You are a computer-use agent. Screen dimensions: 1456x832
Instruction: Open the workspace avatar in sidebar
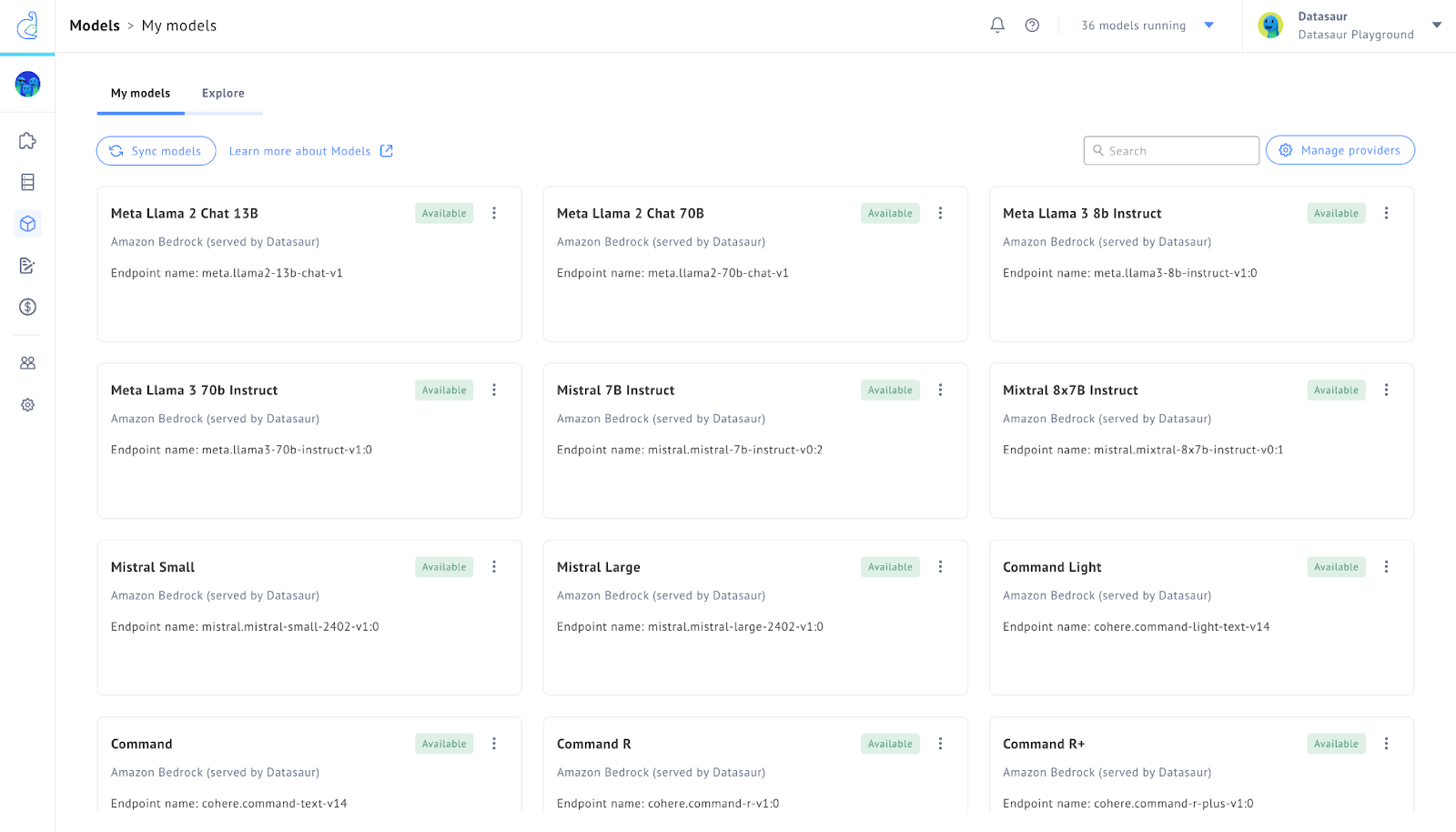coord(28,85)
